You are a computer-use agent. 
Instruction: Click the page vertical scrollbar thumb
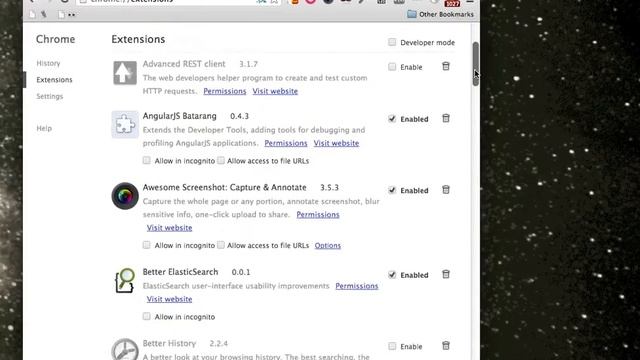(476, 64)
